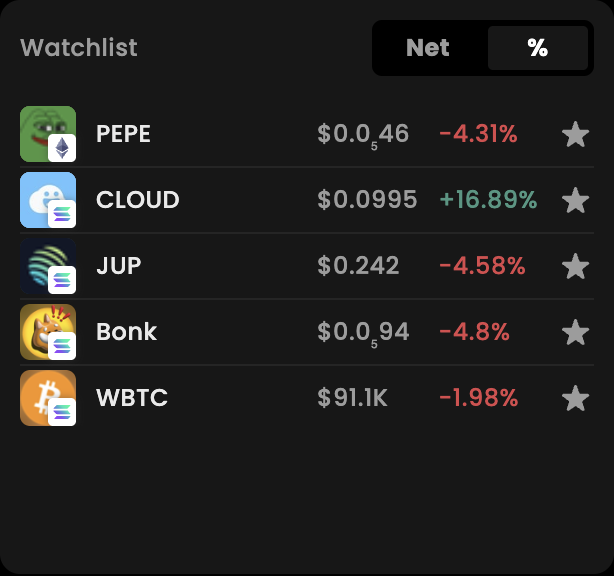Toggle the WBTC star icon

575,398
